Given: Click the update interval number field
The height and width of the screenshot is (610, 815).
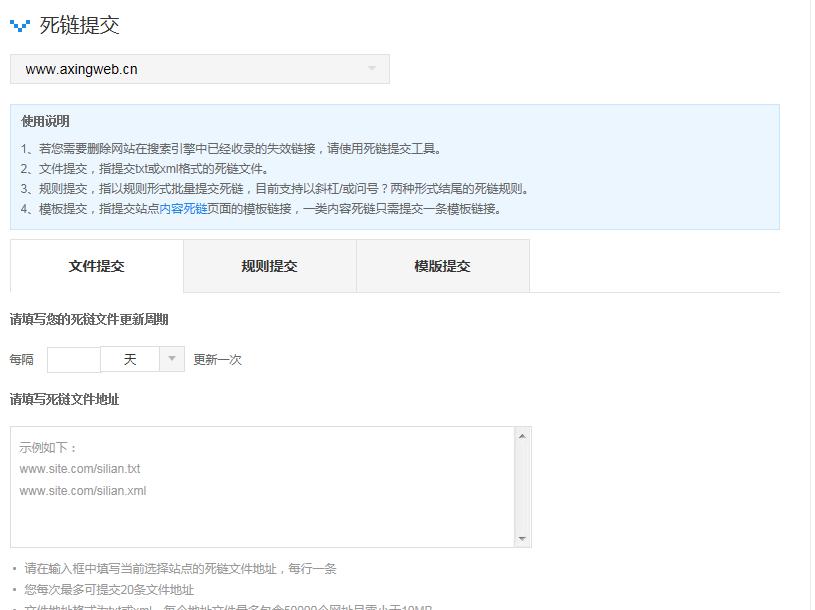Looking at the screenshot, I should (x=75, y=359).
